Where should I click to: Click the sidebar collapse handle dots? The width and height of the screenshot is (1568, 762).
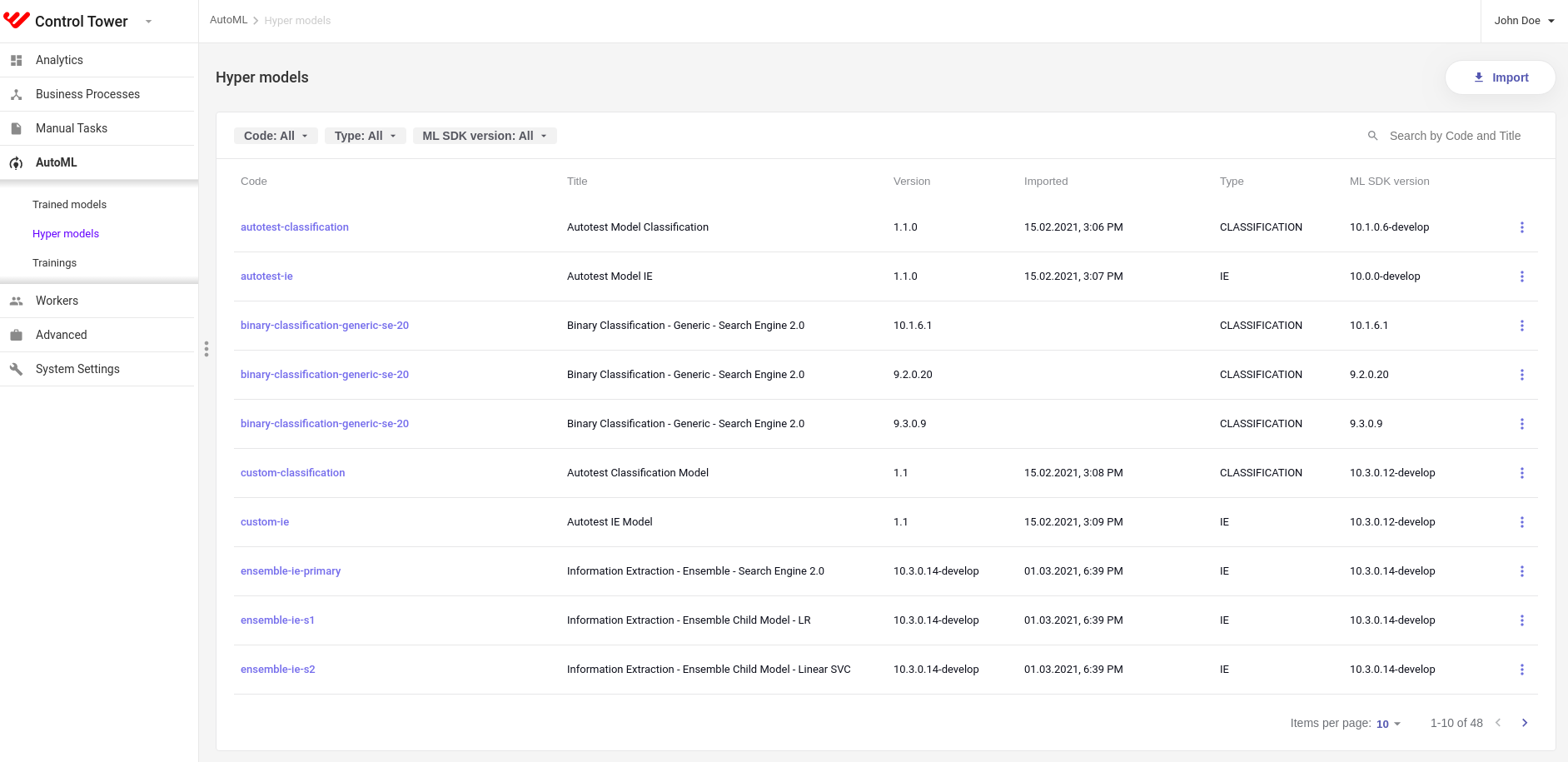pos(207,349)
